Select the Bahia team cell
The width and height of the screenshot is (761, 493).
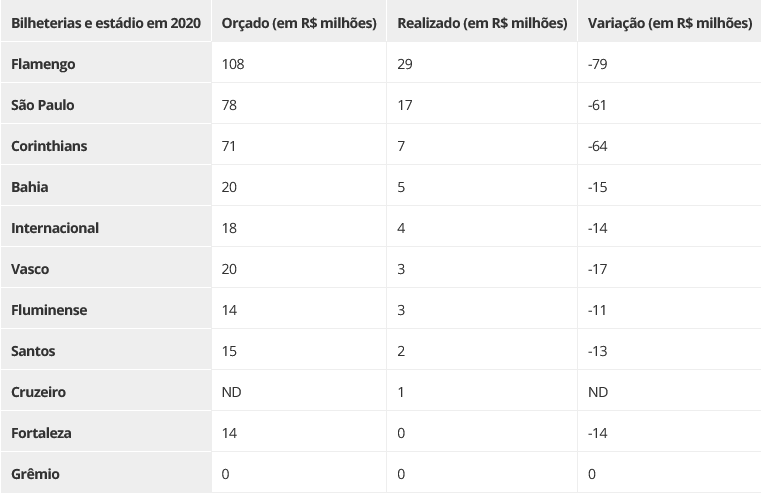[x=30, y=187]
